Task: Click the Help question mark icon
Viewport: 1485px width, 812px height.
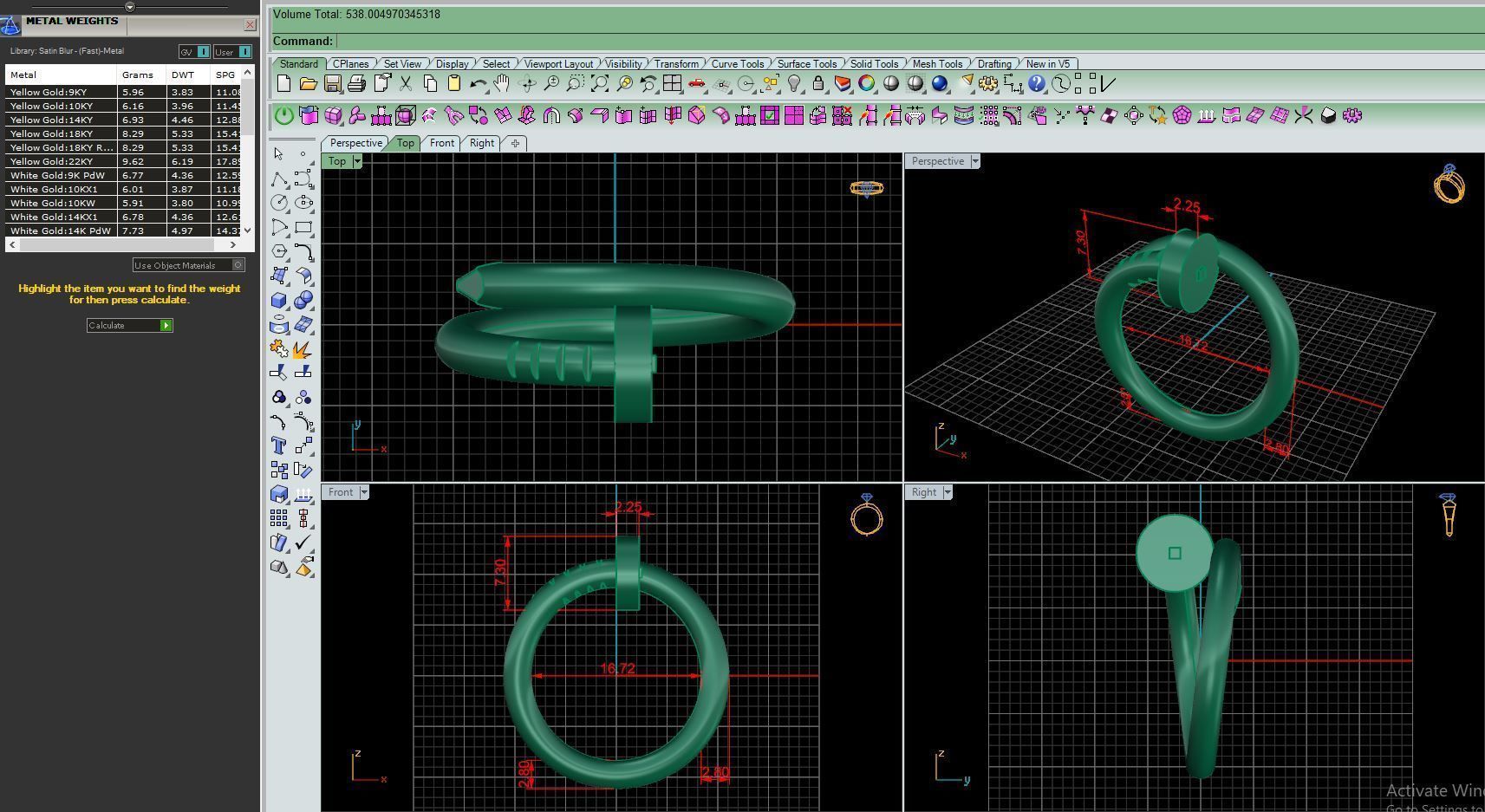Action: pos(1036,84)
